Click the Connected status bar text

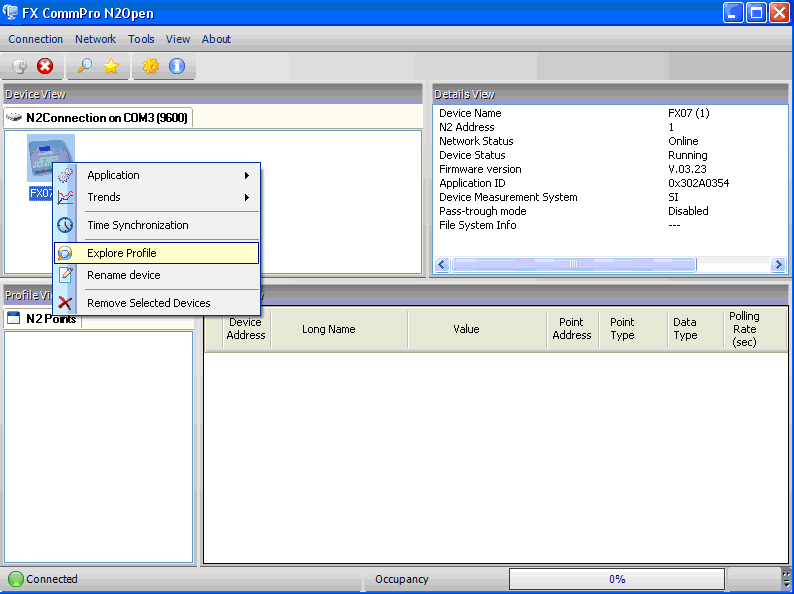52,579
